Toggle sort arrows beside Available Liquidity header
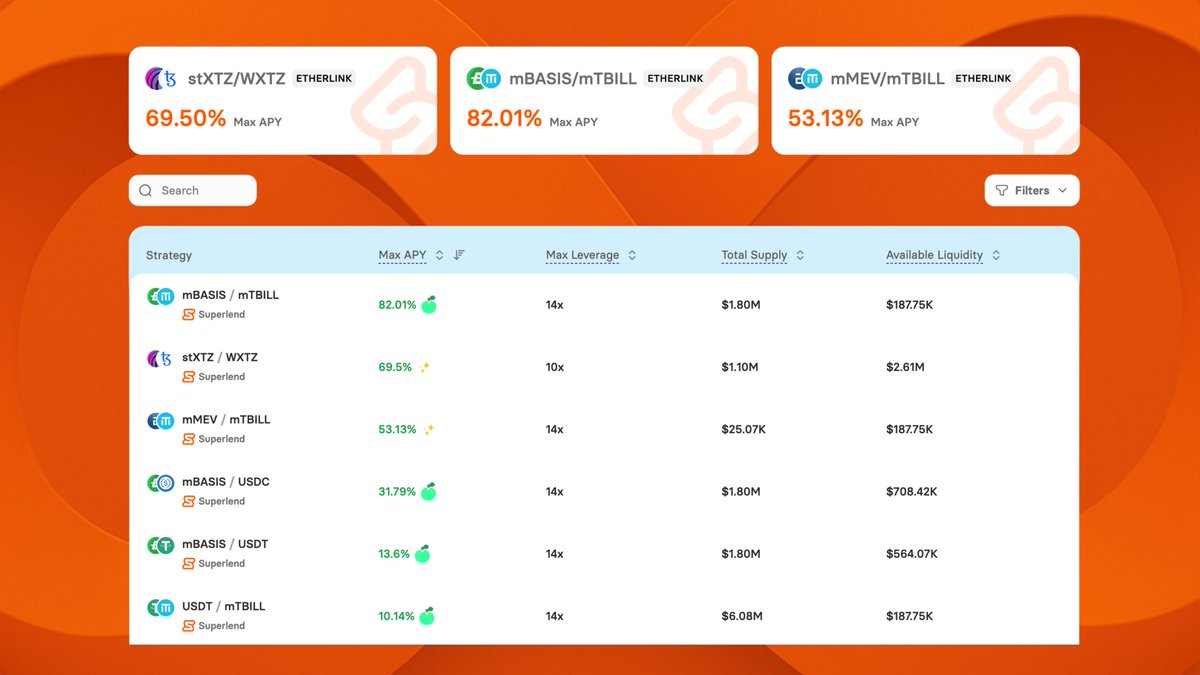 point(996,255)
